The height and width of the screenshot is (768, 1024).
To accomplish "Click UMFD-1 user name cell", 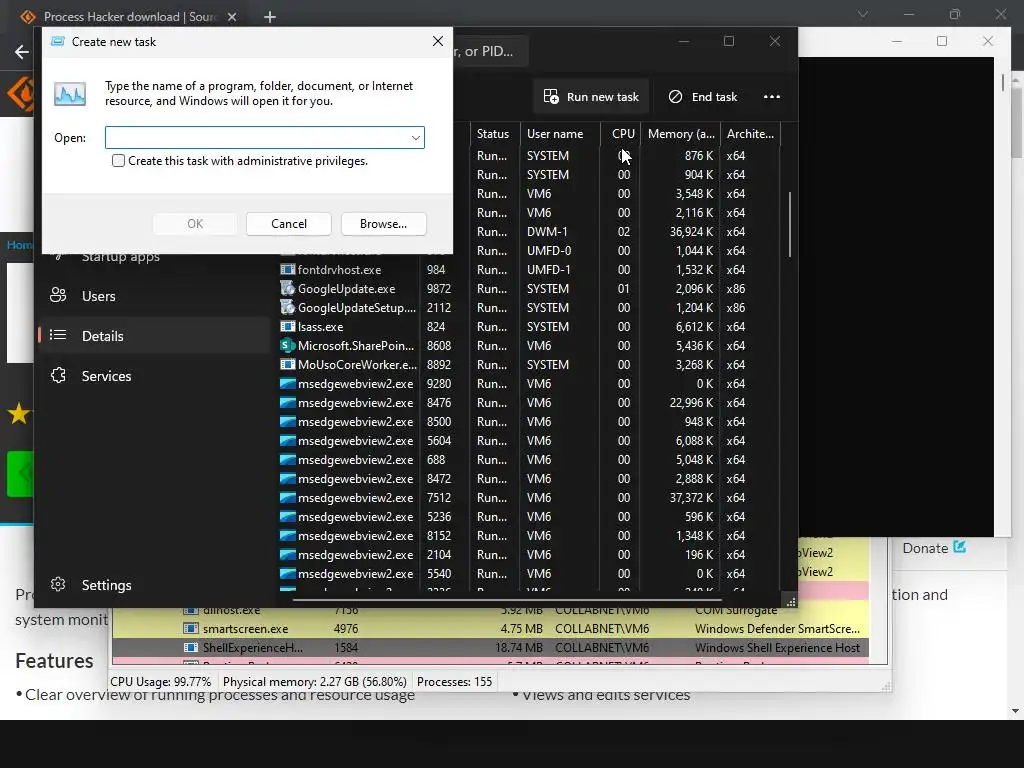I will (549, 270).
